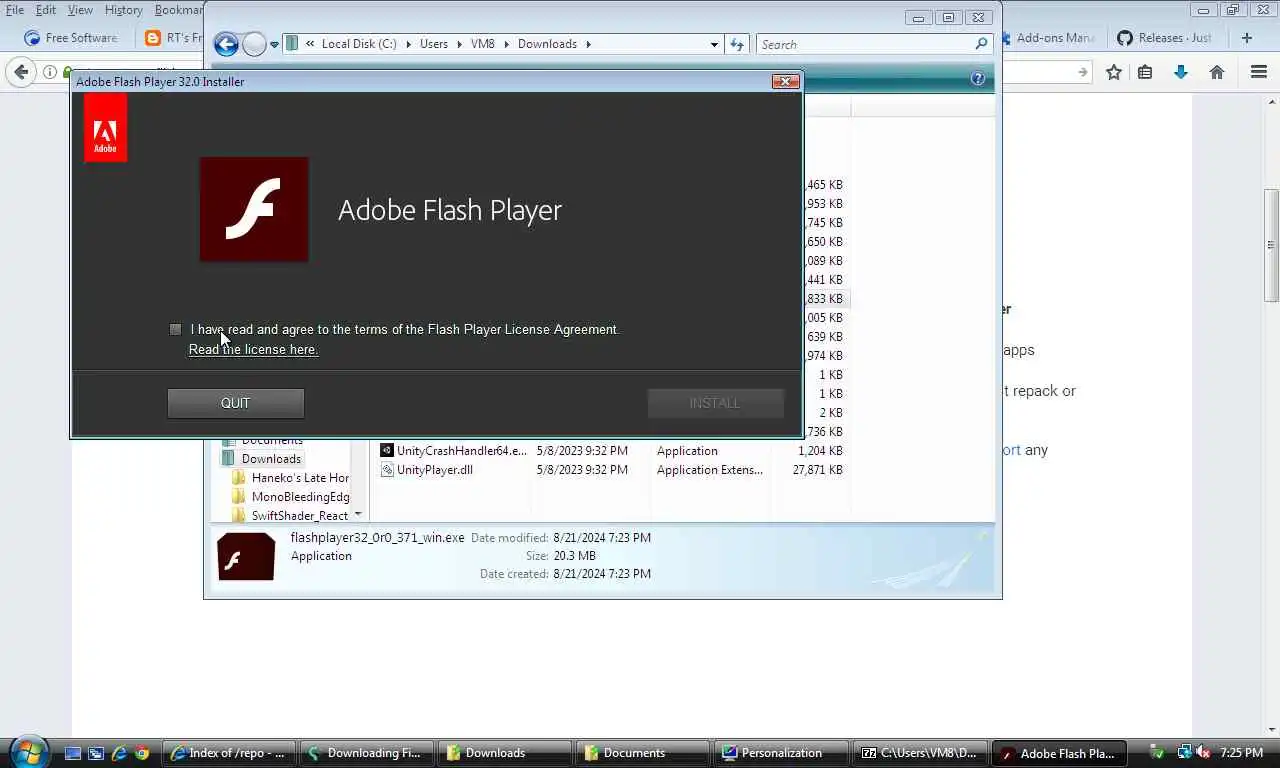Screen dimensions: 1280x768
Task: Close the Adobe Flash Player installer window
Action: pos(785,81)
